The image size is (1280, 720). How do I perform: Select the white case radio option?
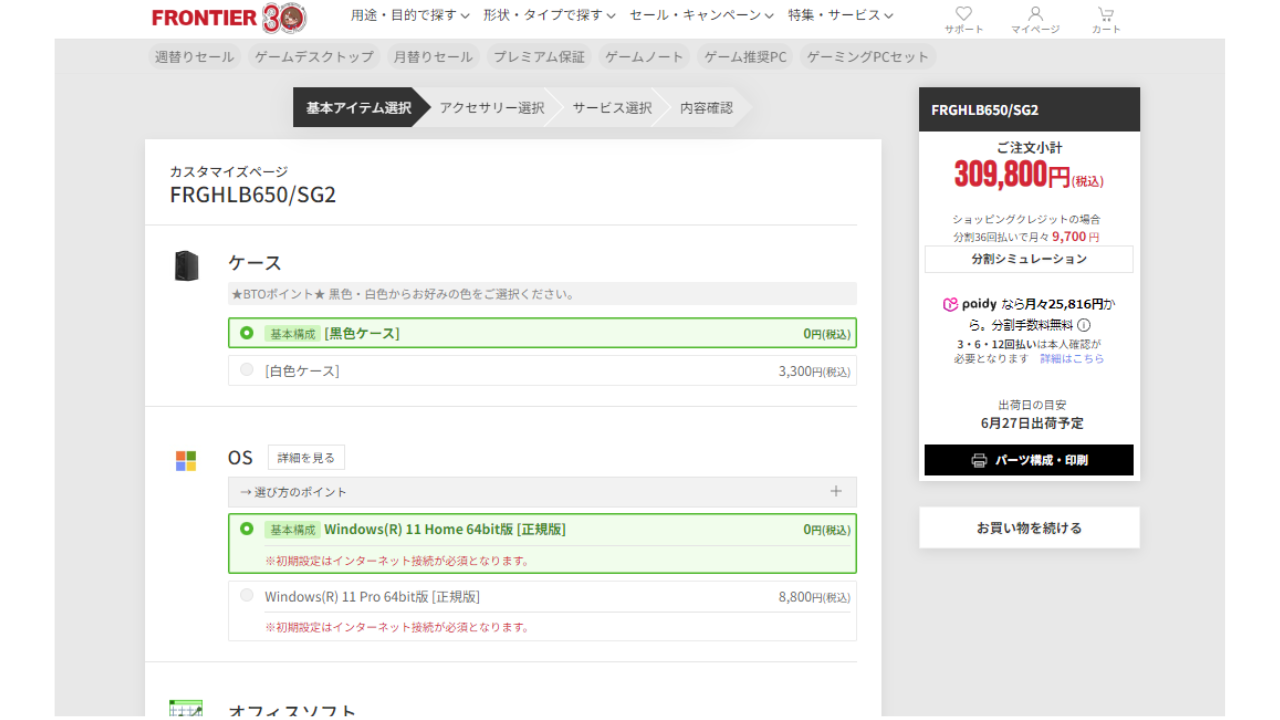click(x=247, y=370)
